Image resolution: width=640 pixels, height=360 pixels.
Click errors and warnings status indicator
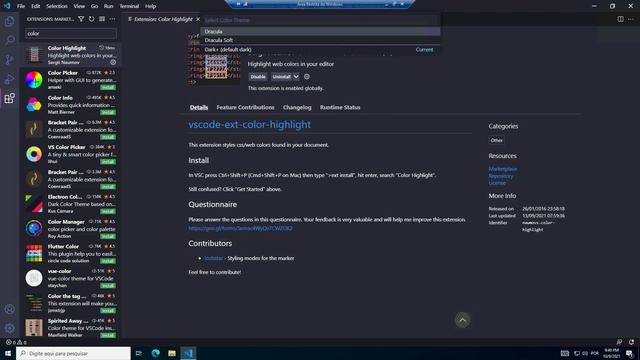pos(16,342)
